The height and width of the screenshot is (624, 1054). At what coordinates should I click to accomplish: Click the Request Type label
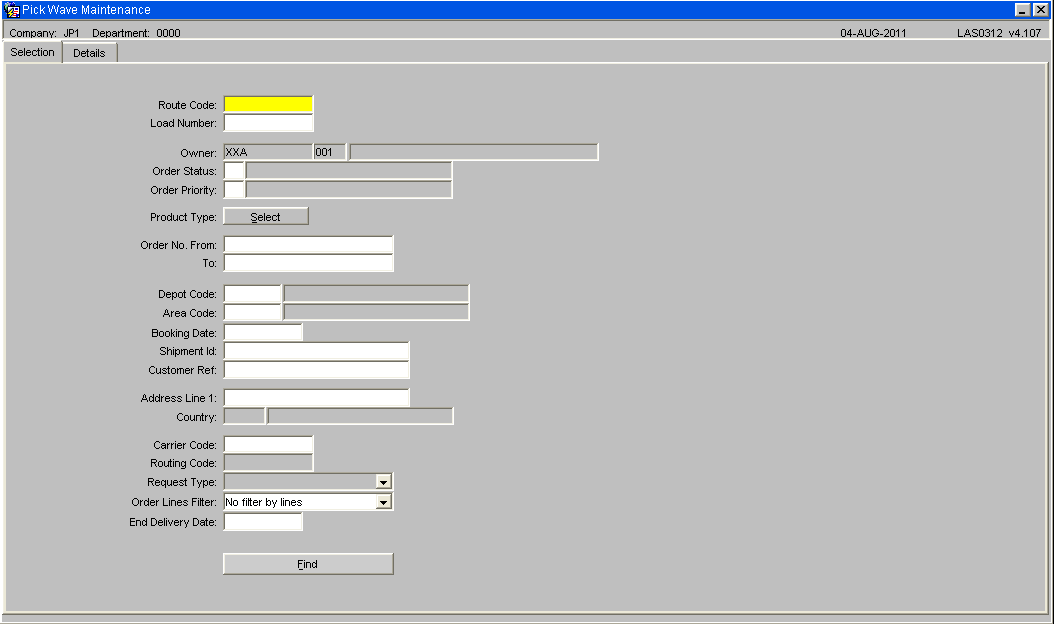(x=182, y=482)
